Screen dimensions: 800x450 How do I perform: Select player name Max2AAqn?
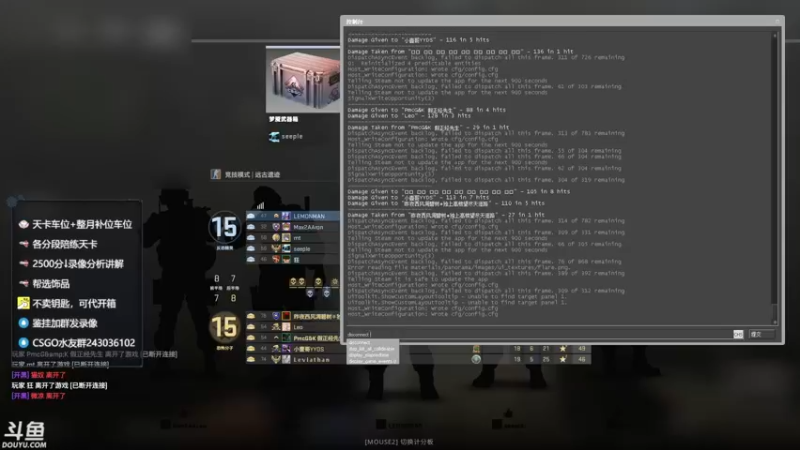click(308, 227)
